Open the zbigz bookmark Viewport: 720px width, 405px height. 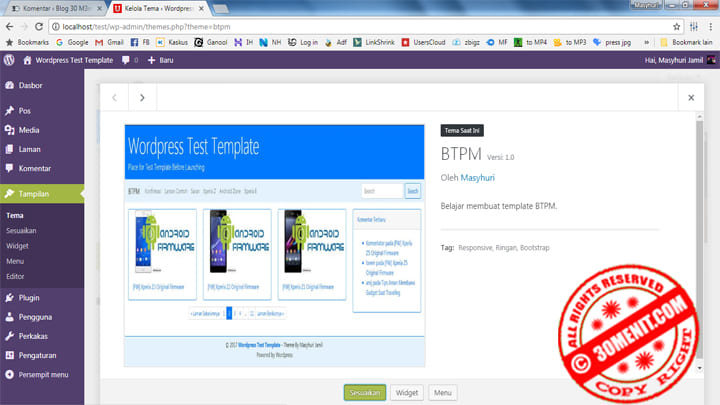pos(466,42)
